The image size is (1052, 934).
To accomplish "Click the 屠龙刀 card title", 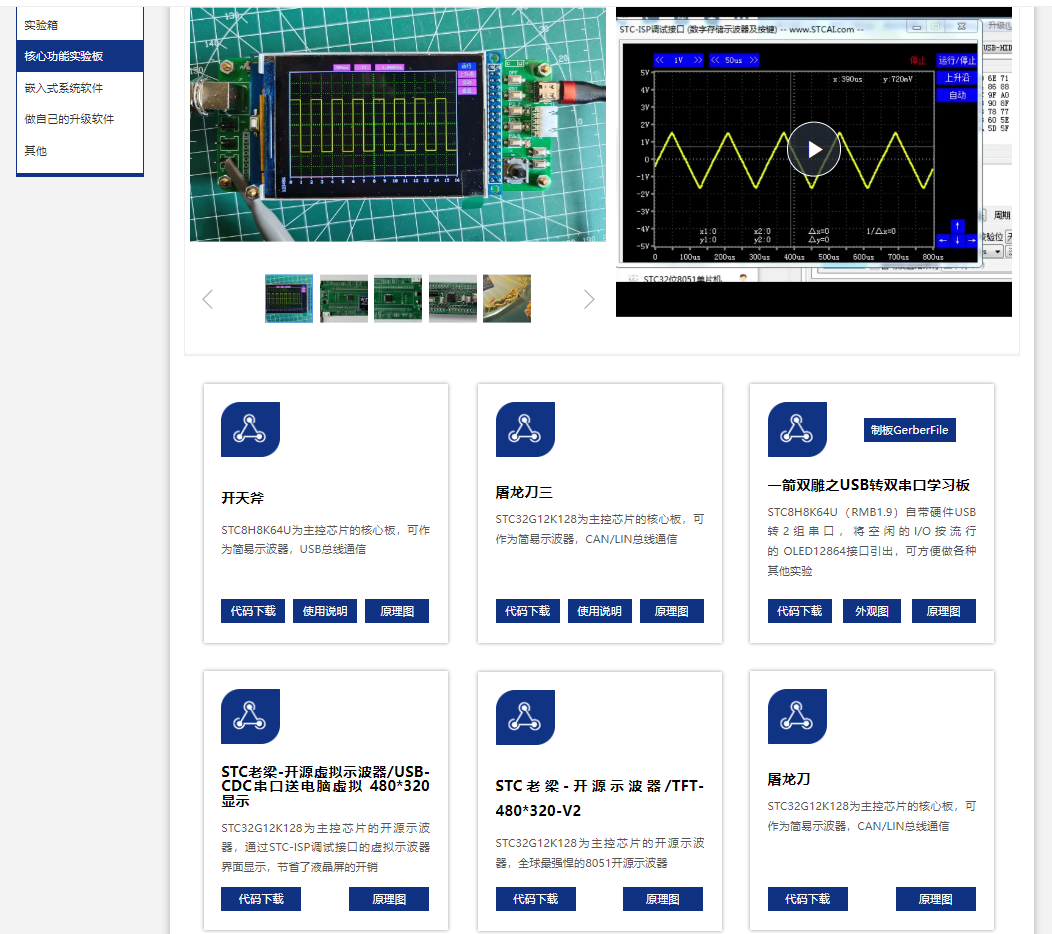I will (x=789, y=780).
